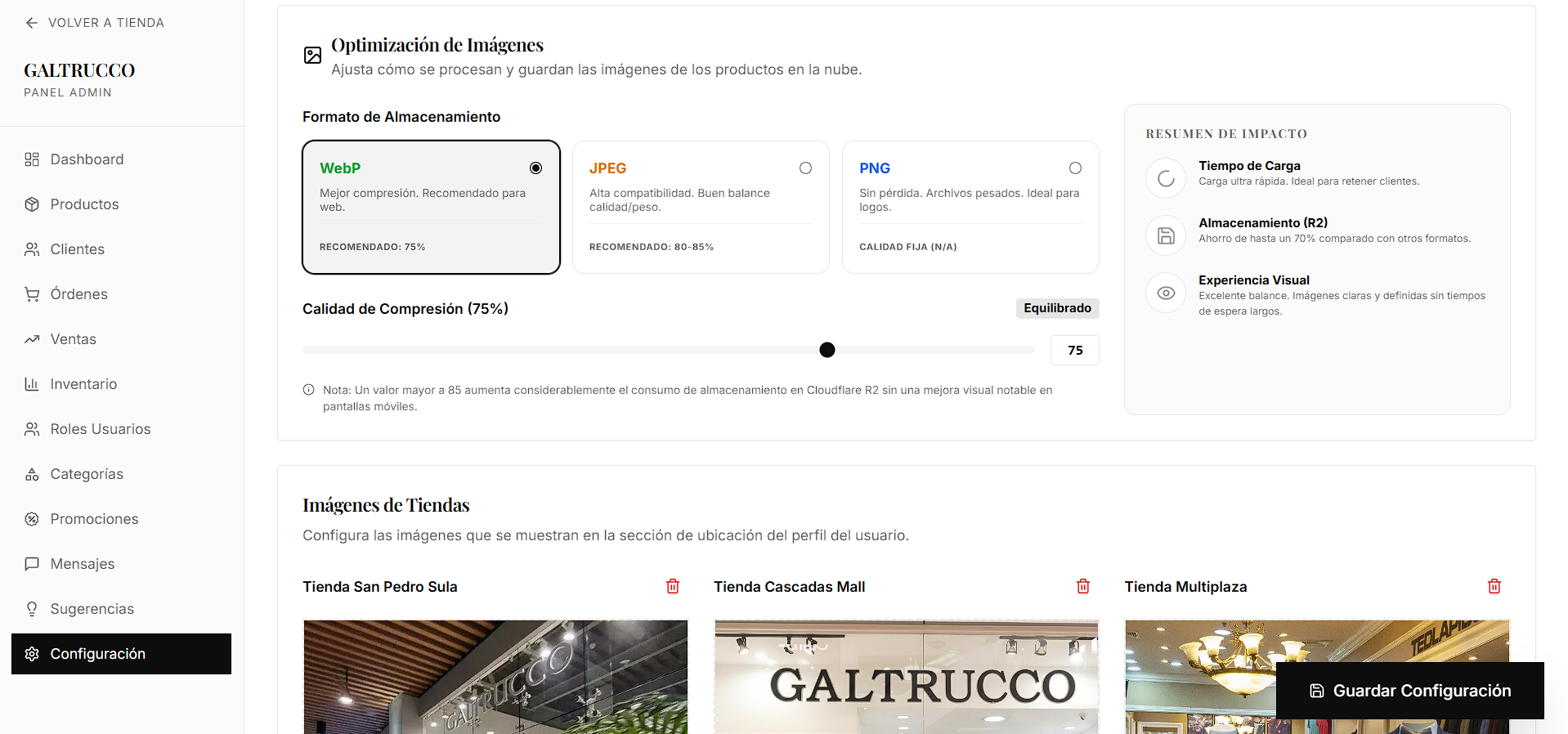Screen dimensions: 1568x734
Task: Click the Productos box icon
Action: [x=32, y=204]
